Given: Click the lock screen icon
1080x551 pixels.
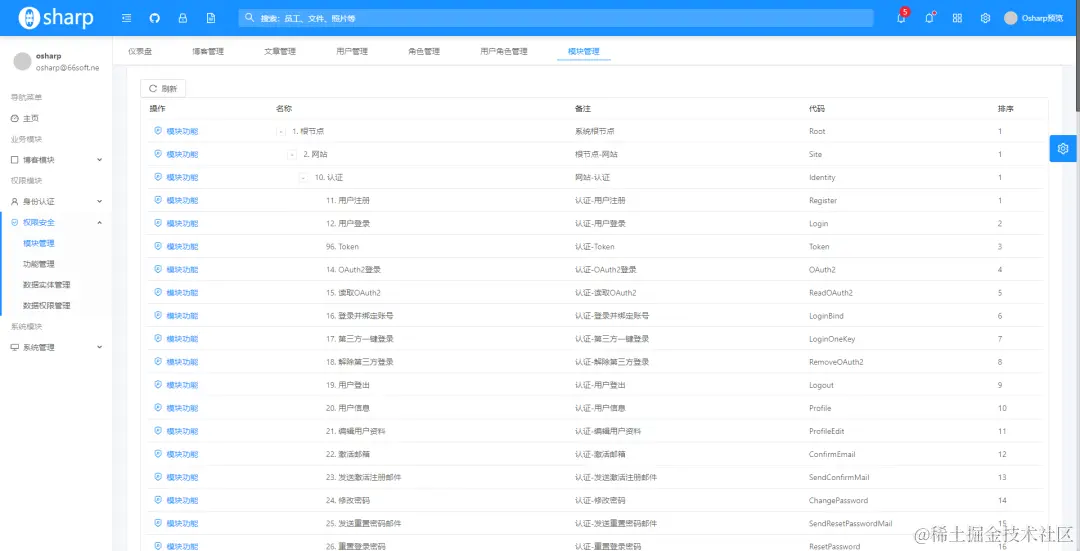Looking at the screenshot, I should [x=183, y=18].
